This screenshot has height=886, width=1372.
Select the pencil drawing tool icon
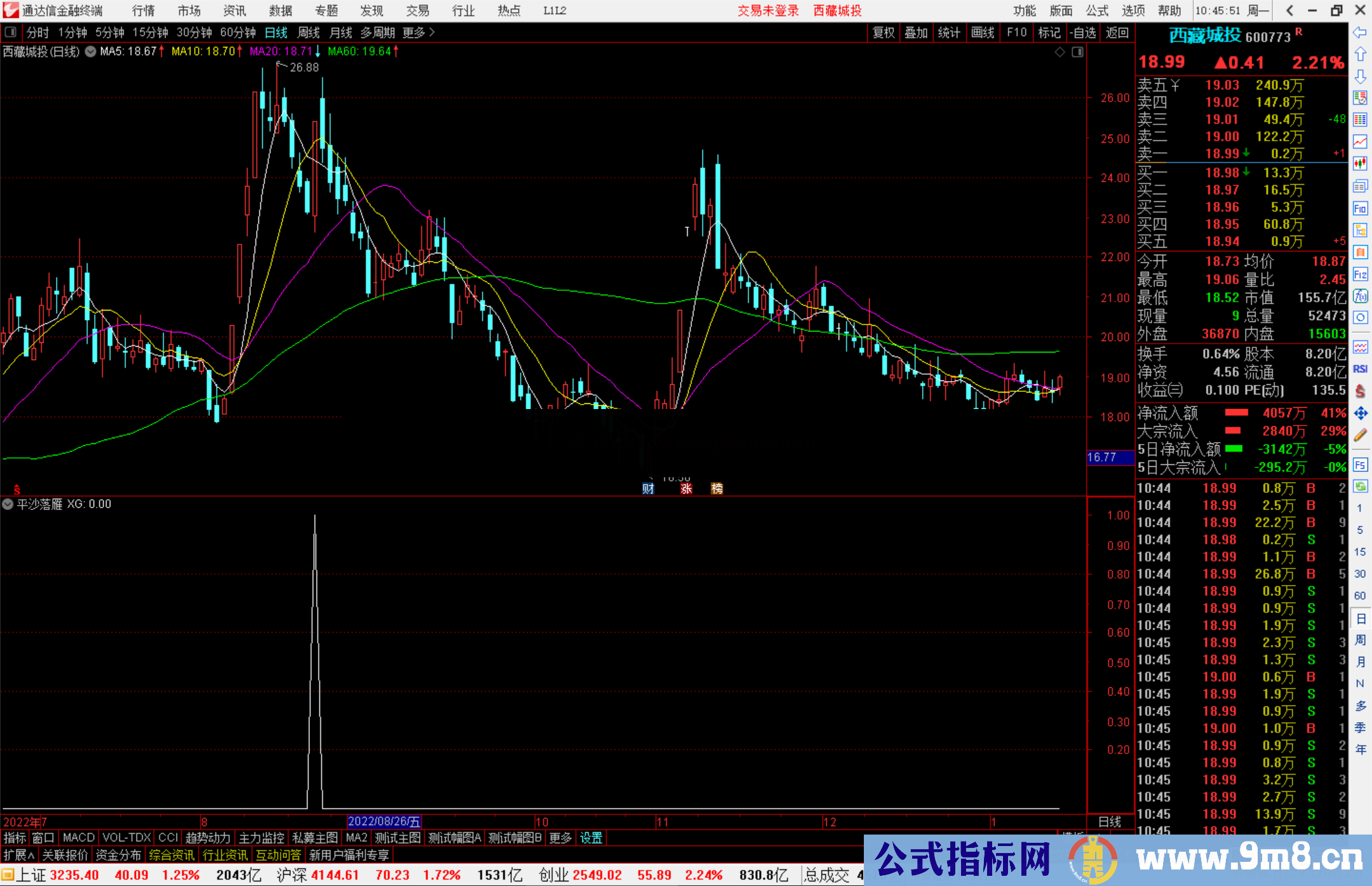(x=1361, y=434)
